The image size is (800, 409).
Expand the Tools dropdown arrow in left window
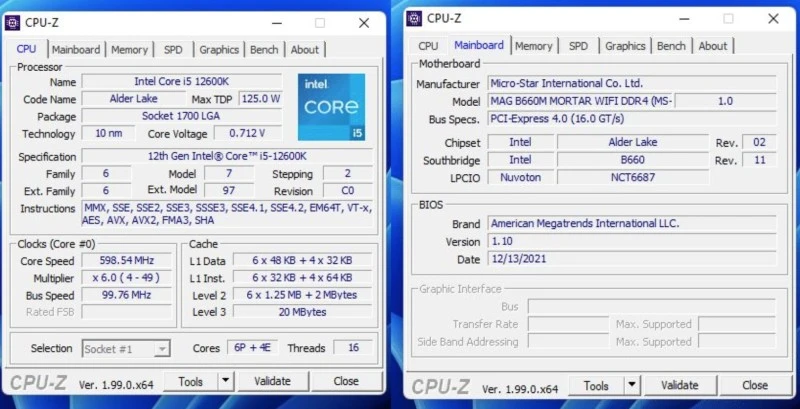point(225,381)
